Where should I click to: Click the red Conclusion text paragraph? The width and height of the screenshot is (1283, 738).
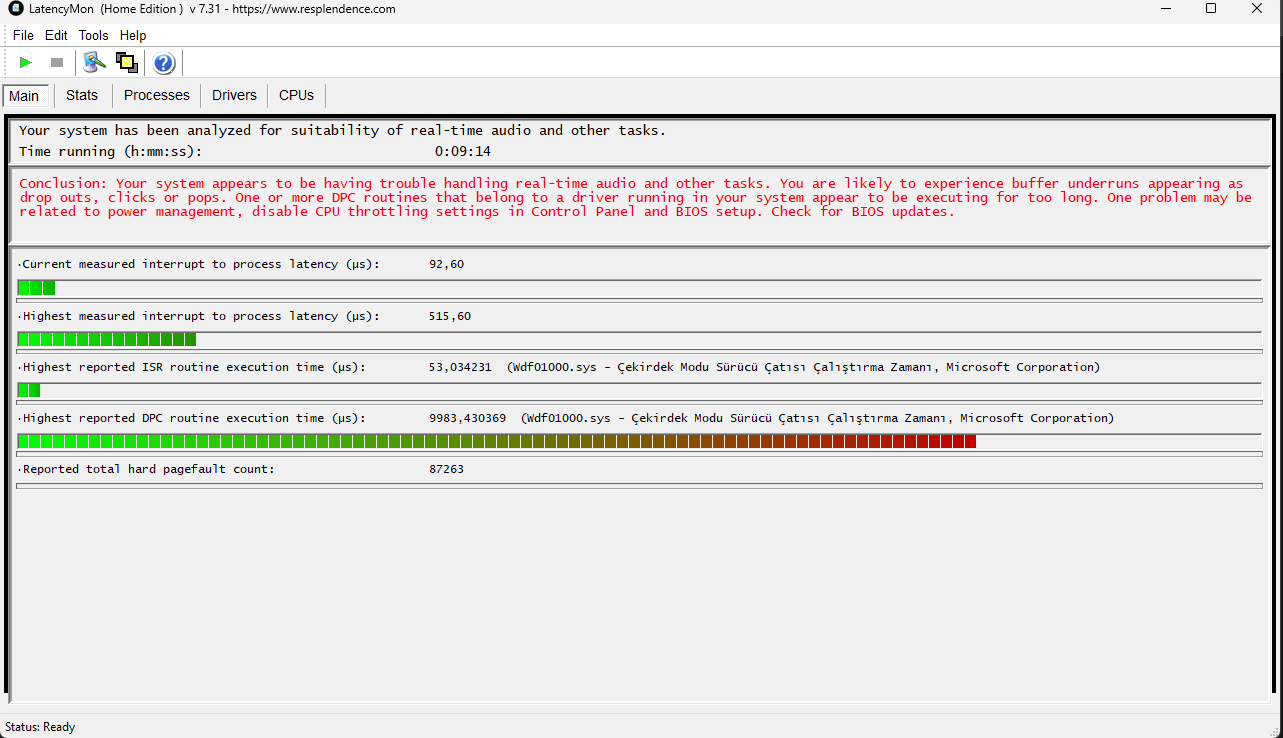tap(636, 198)
